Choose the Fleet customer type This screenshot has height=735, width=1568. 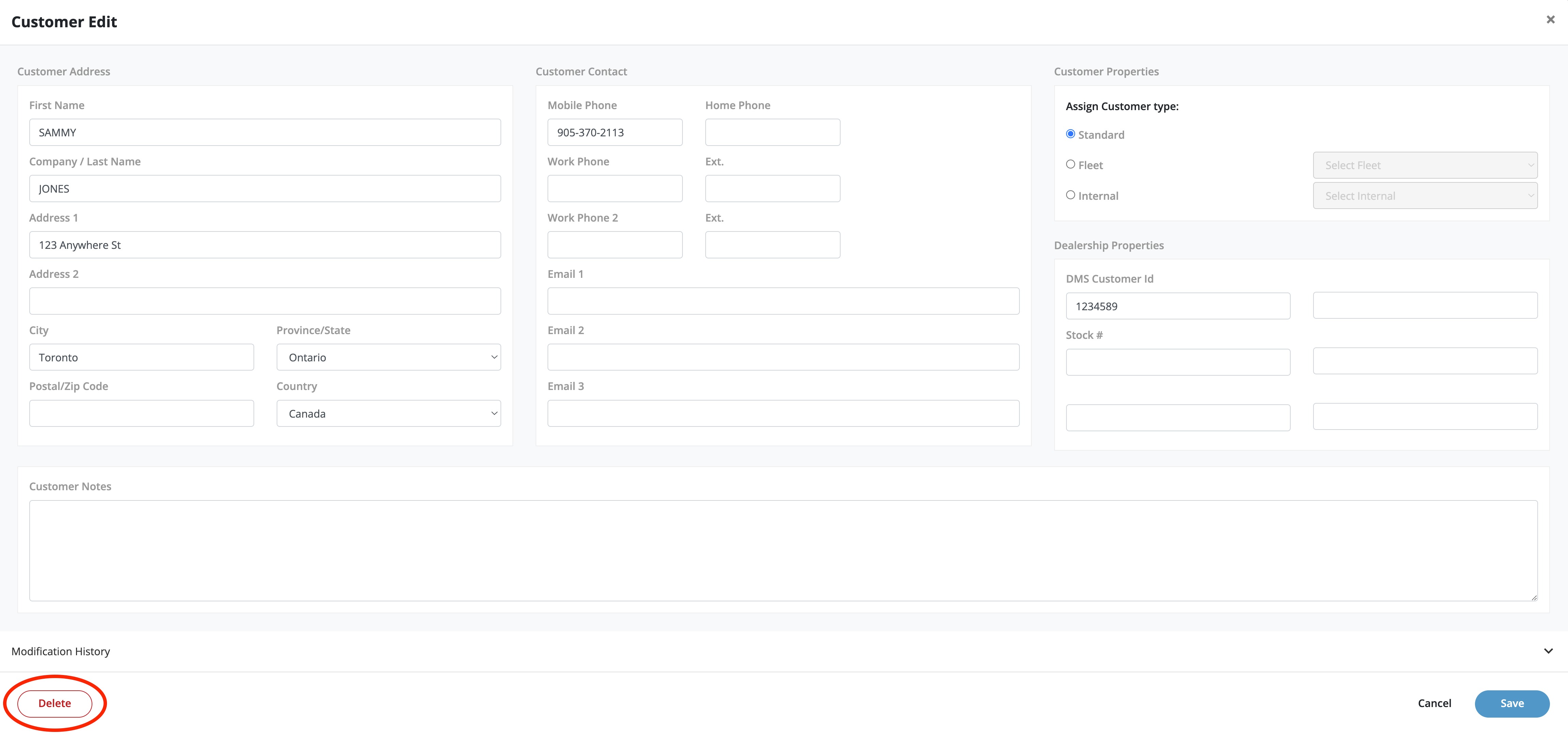[x=1070, y=164]
